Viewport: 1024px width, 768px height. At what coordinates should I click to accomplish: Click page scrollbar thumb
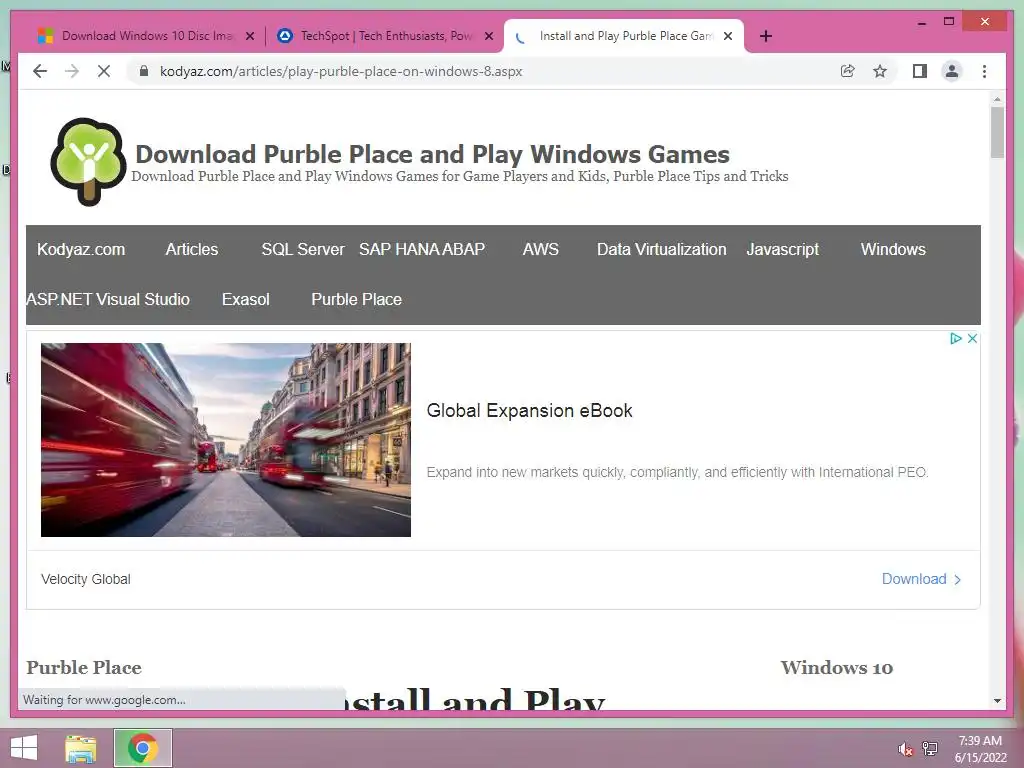click(x=997, y=133)
